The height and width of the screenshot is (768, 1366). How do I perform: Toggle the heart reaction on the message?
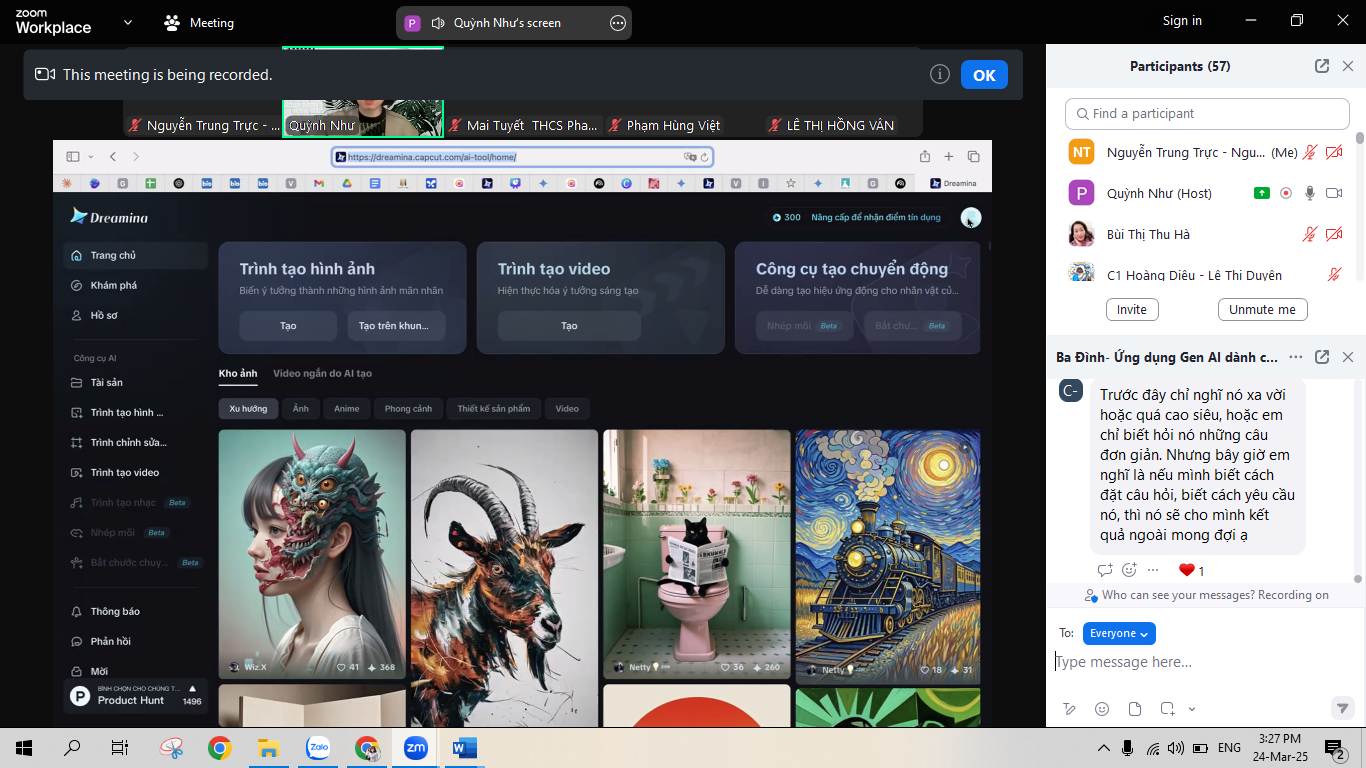1187,570
